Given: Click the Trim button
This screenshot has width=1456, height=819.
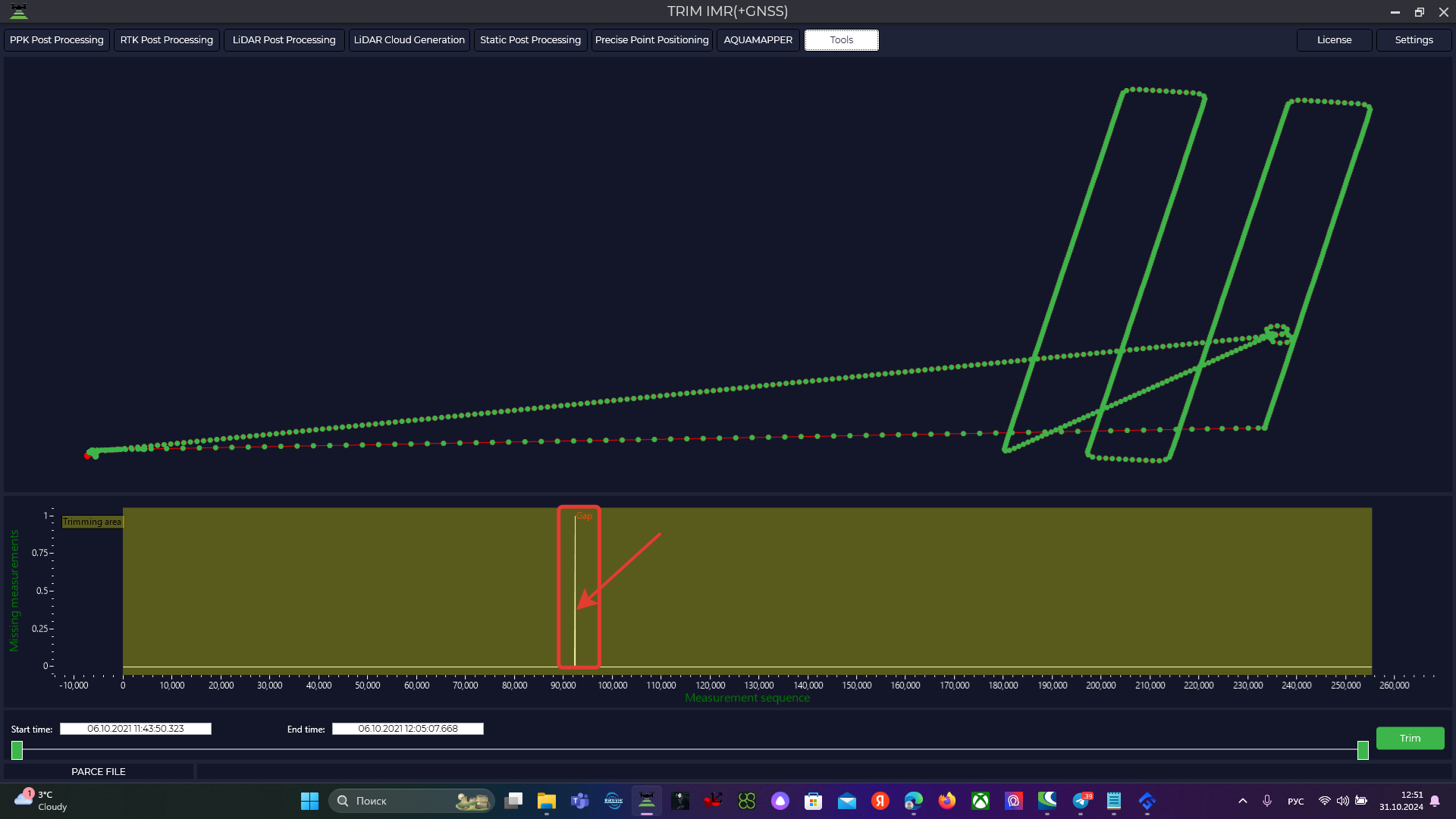Looking at the screenshot, I should click(x=1410, y=739).
